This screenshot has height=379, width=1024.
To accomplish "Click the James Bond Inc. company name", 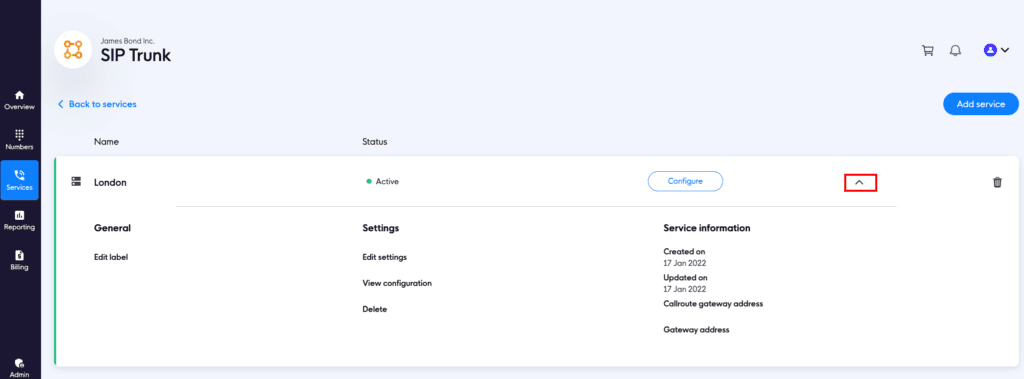I will click(x=127, y=41).
